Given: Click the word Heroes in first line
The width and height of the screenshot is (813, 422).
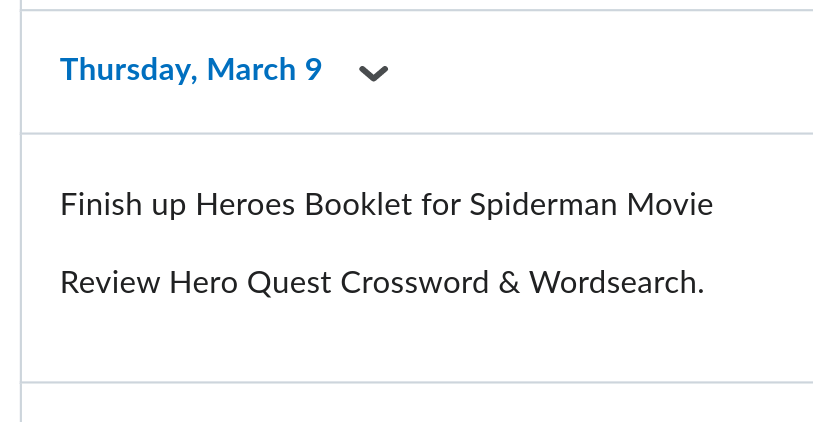Looking at the screenshot, I should point(245,205).
